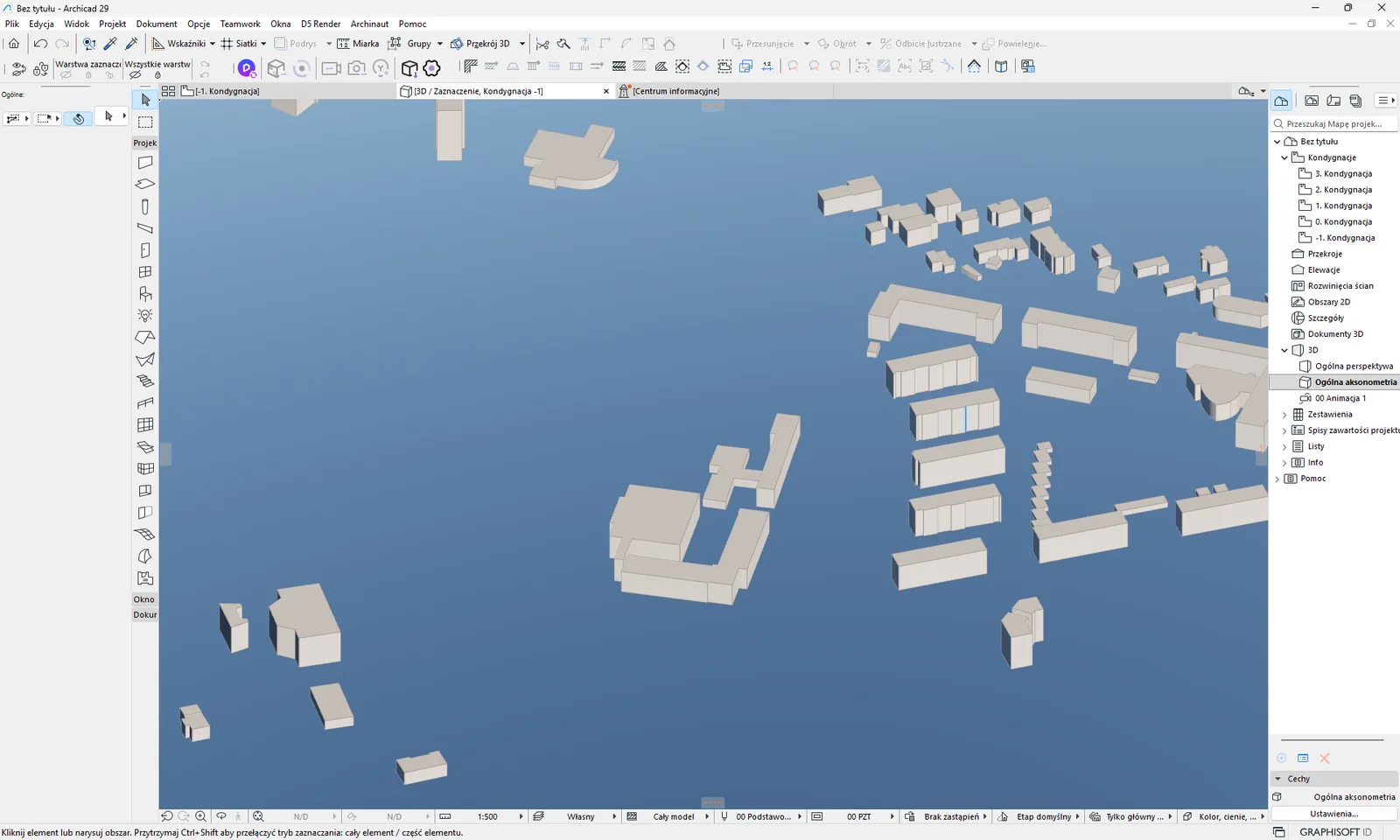This screenshot has height=840, width=1400.
Task: Activate the Door tool
Action: pos(145,250)
